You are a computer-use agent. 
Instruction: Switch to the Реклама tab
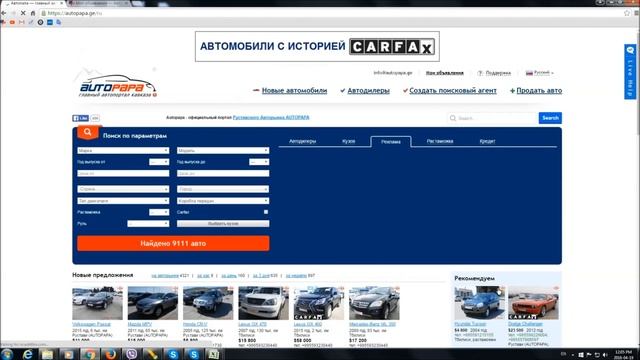tap(391, 142)
